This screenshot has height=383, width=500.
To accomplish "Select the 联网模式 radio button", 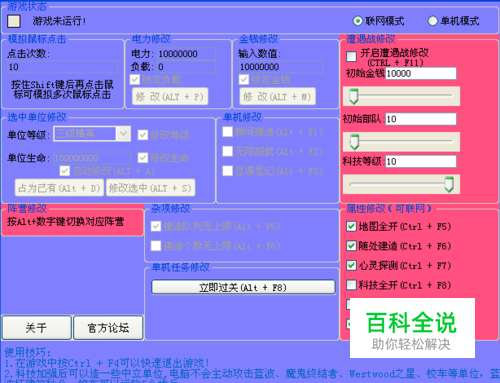I will pos(358,21).
